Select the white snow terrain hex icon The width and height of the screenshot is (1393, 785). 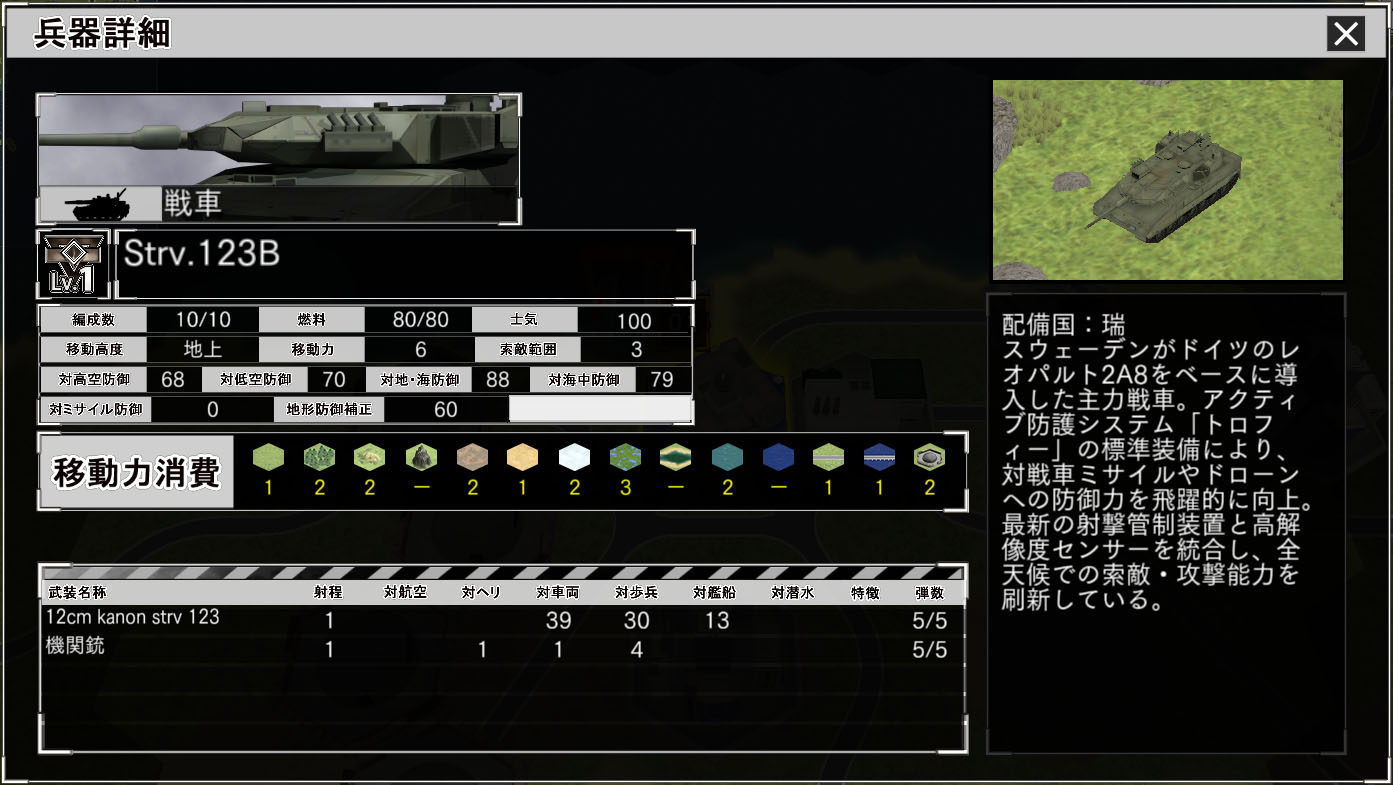click(x=574, y=457)
